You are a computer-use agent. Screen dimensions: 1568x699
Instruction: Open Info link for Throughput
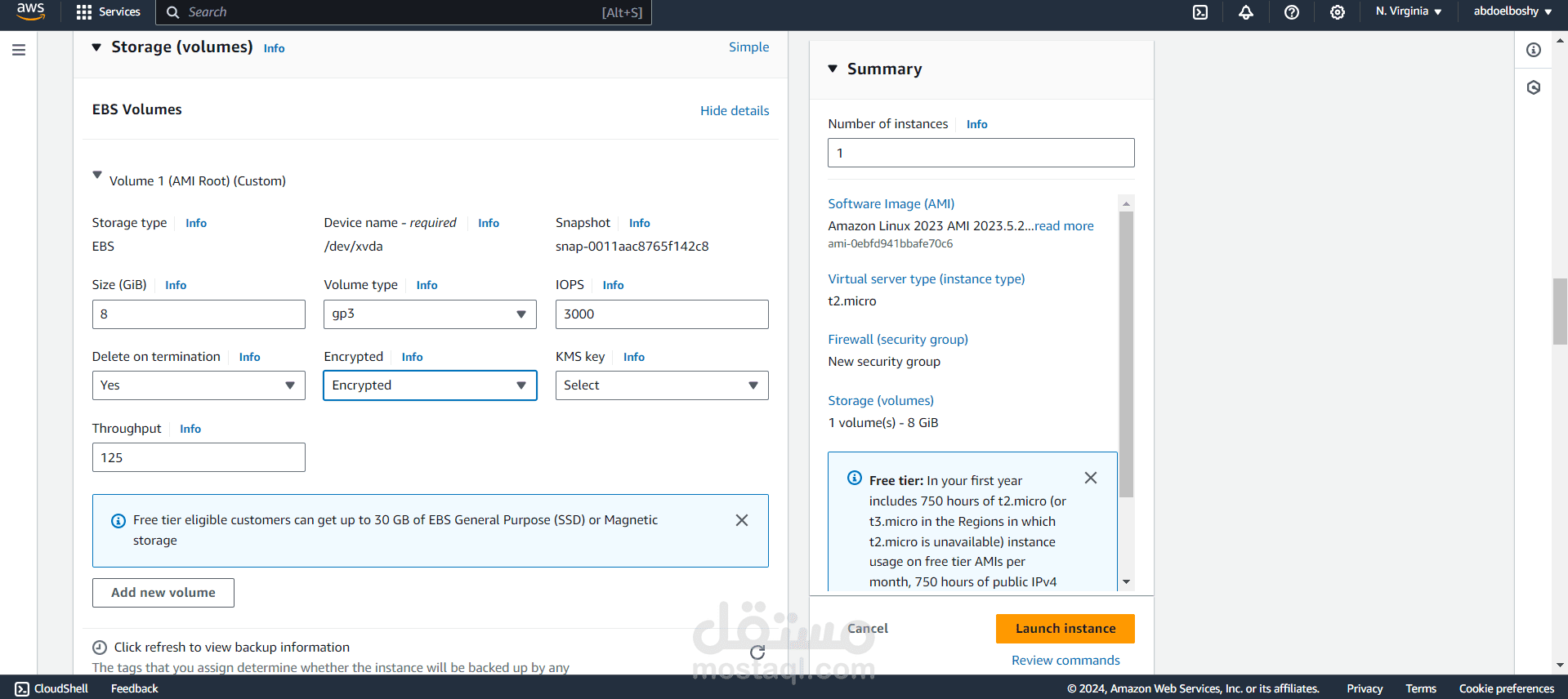pos(190,429)
